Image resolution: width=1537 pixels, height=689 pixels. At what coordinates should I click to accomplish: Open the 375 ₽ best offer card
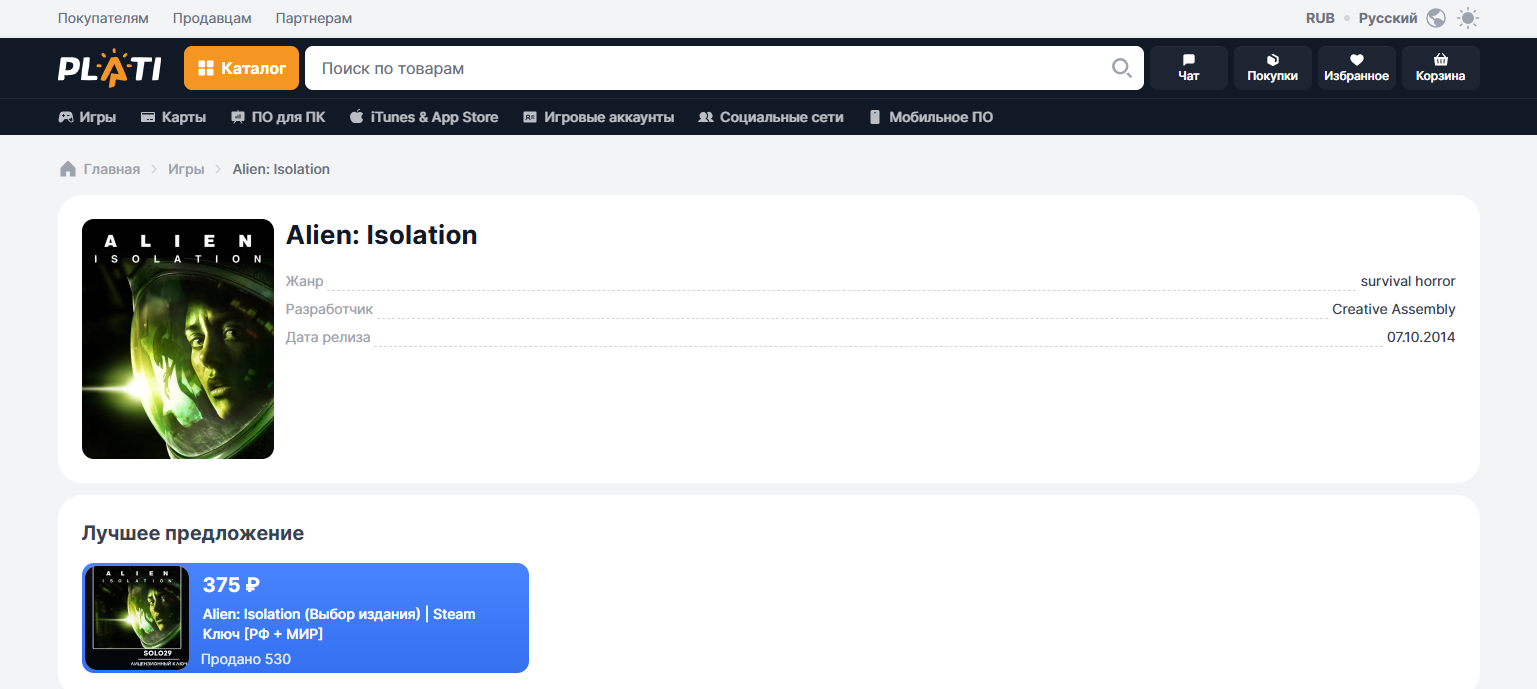coord(305,618)
